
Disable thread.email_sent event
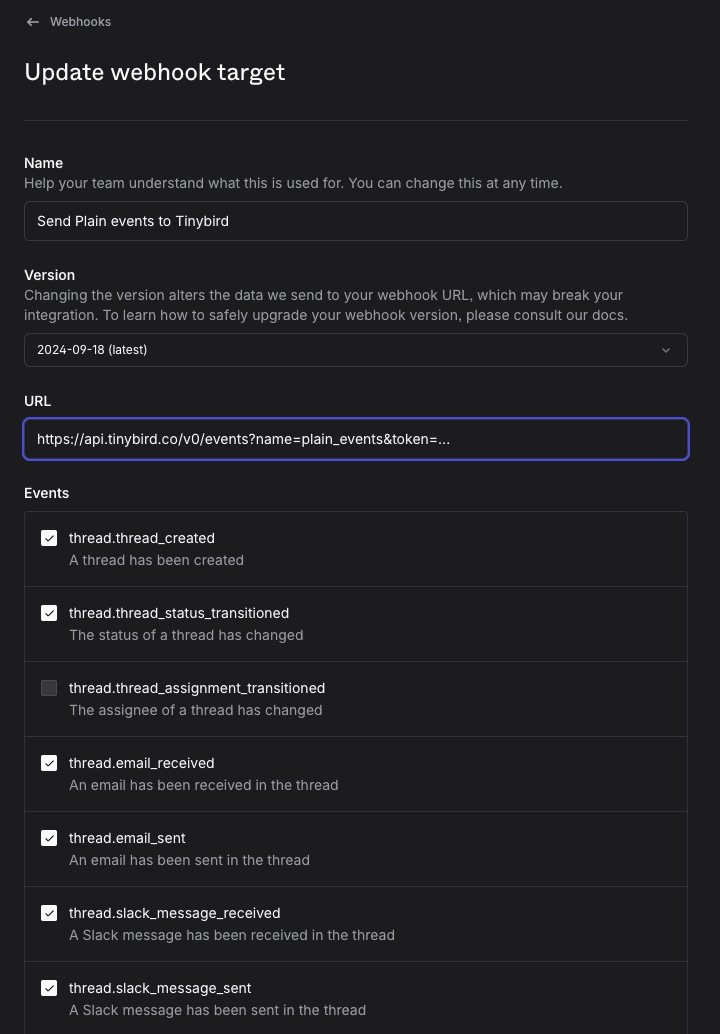pyautogui.click(x=49, y=838)
